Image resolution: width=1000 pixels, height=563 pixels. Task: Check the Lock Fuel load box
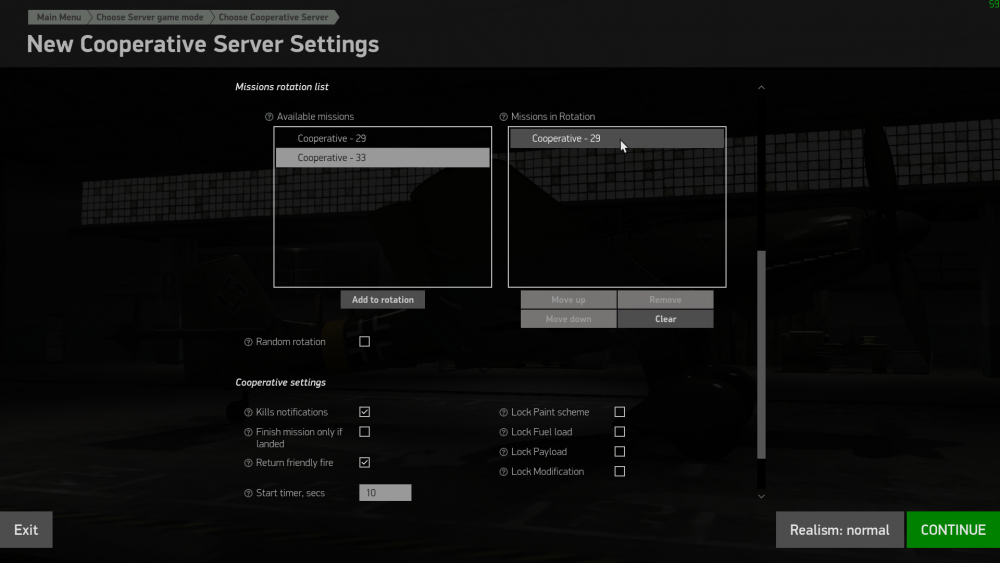pyautogui.click(x=619, y=432)
